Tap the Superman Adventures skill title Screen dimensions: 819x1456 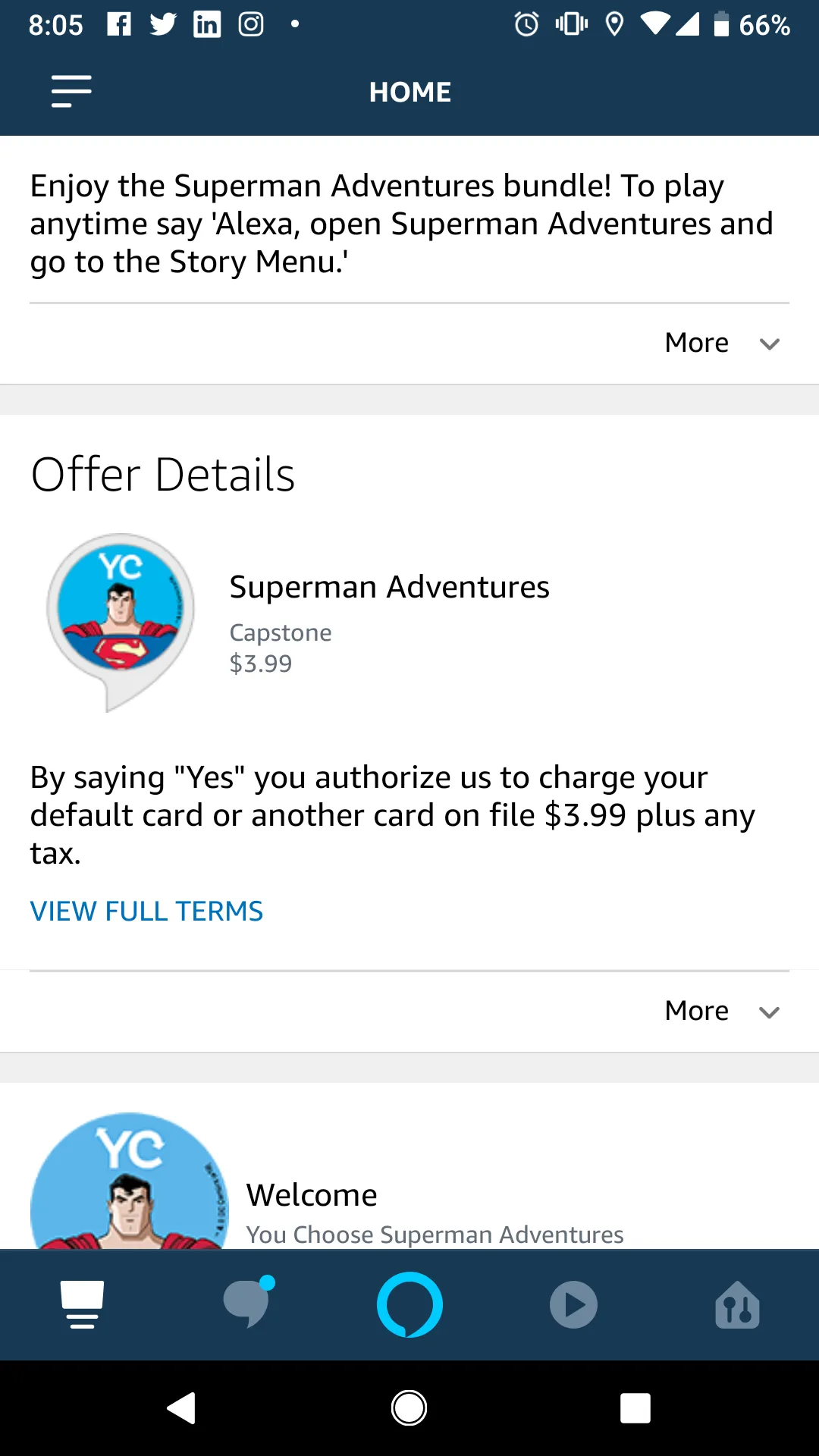coord(389,587)
